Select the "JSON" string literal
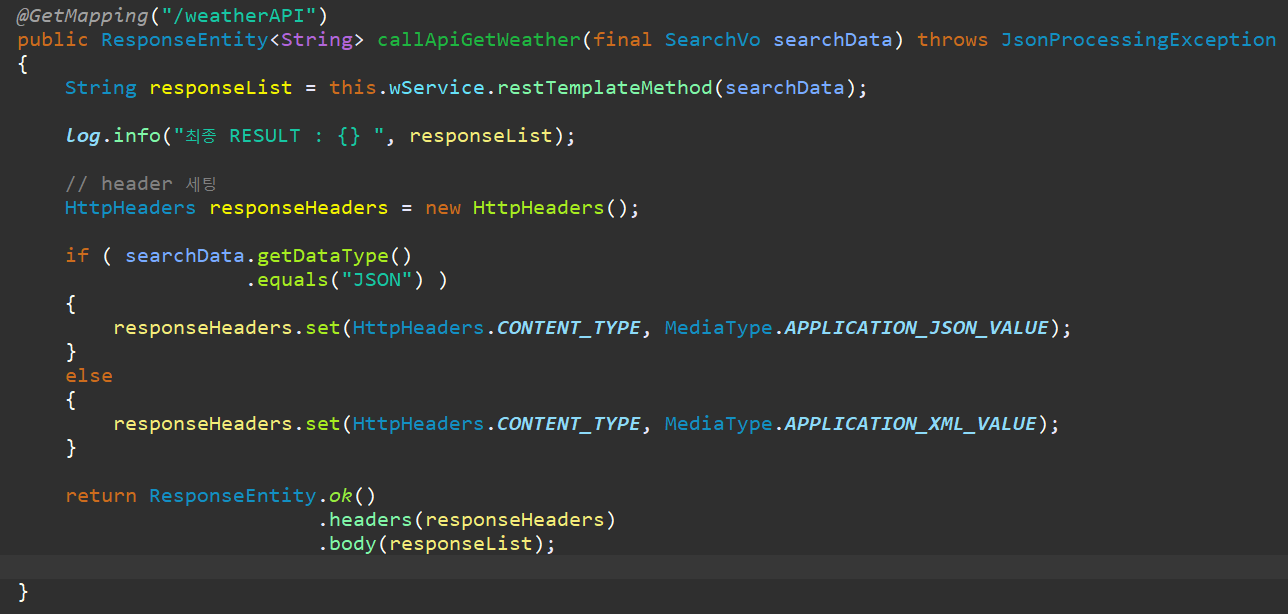This screenshot has height=614, width=1288. (376, 279)
